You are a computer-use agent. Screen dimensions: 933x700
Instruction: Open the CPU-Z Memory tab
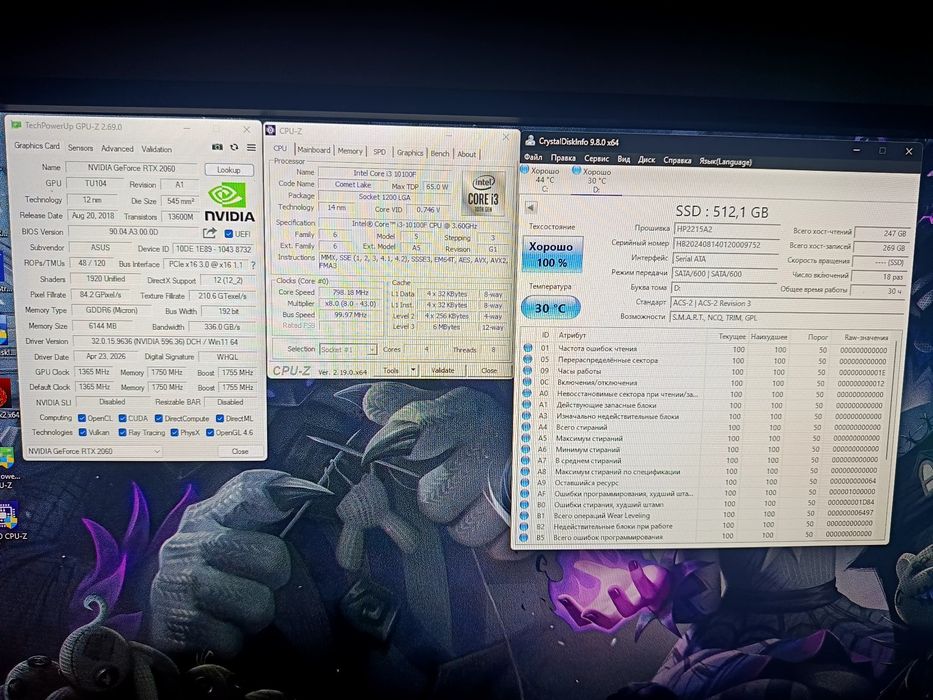pyautogui.click(x=350, y=151)
